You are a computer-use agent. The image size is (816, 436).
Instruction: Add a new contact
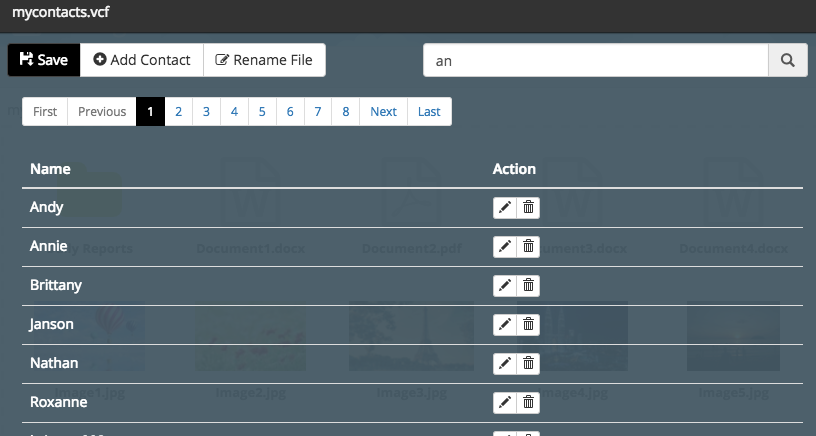(142, 60)
